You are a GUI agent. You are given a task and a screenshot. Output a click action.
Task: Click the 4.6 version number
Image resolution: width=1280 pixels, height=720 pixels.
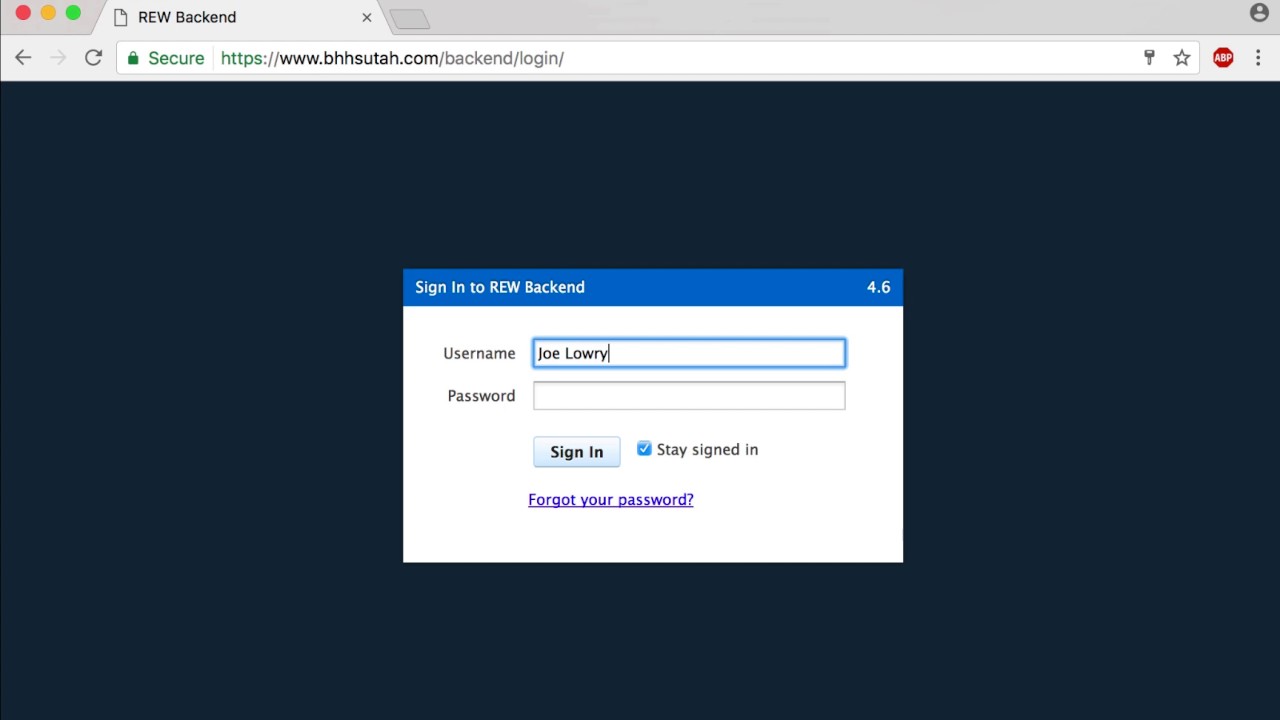click(x=878, y=287)
